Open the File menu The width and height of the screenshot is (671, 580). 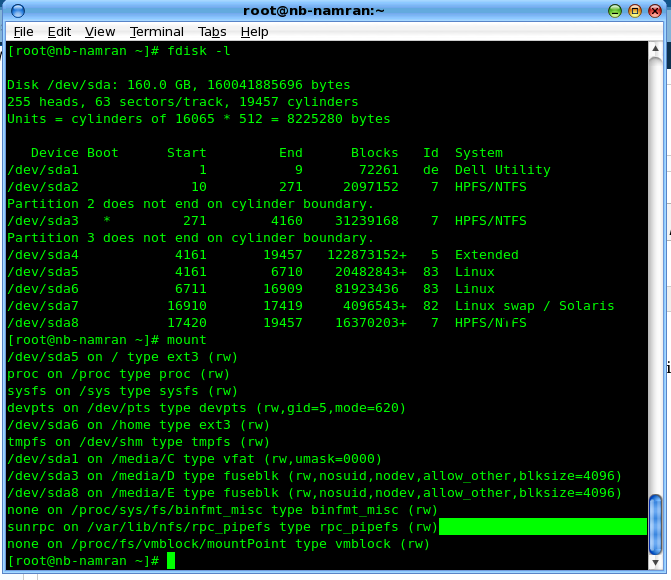(23, 32)
